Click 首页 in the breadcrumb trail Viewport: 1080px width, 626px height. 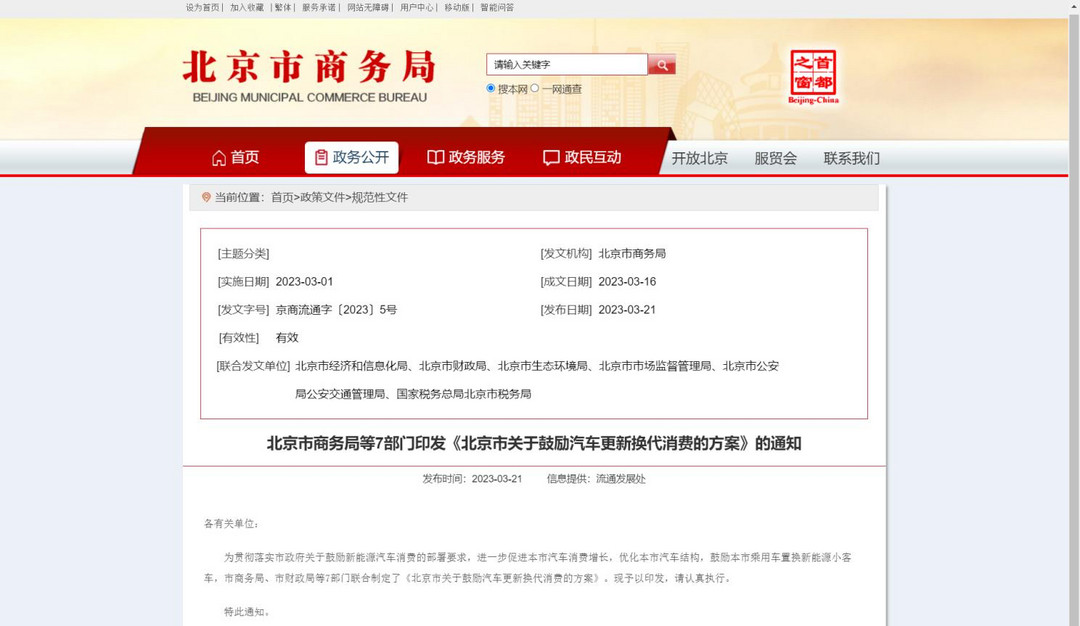(x=282, y=198)
